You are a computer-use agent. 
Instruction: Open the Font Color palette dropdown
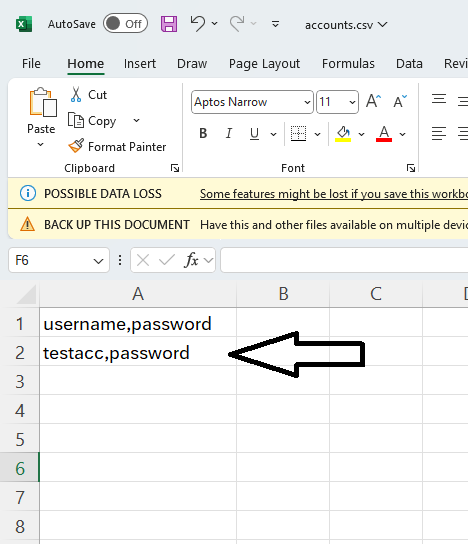point(402,134)
